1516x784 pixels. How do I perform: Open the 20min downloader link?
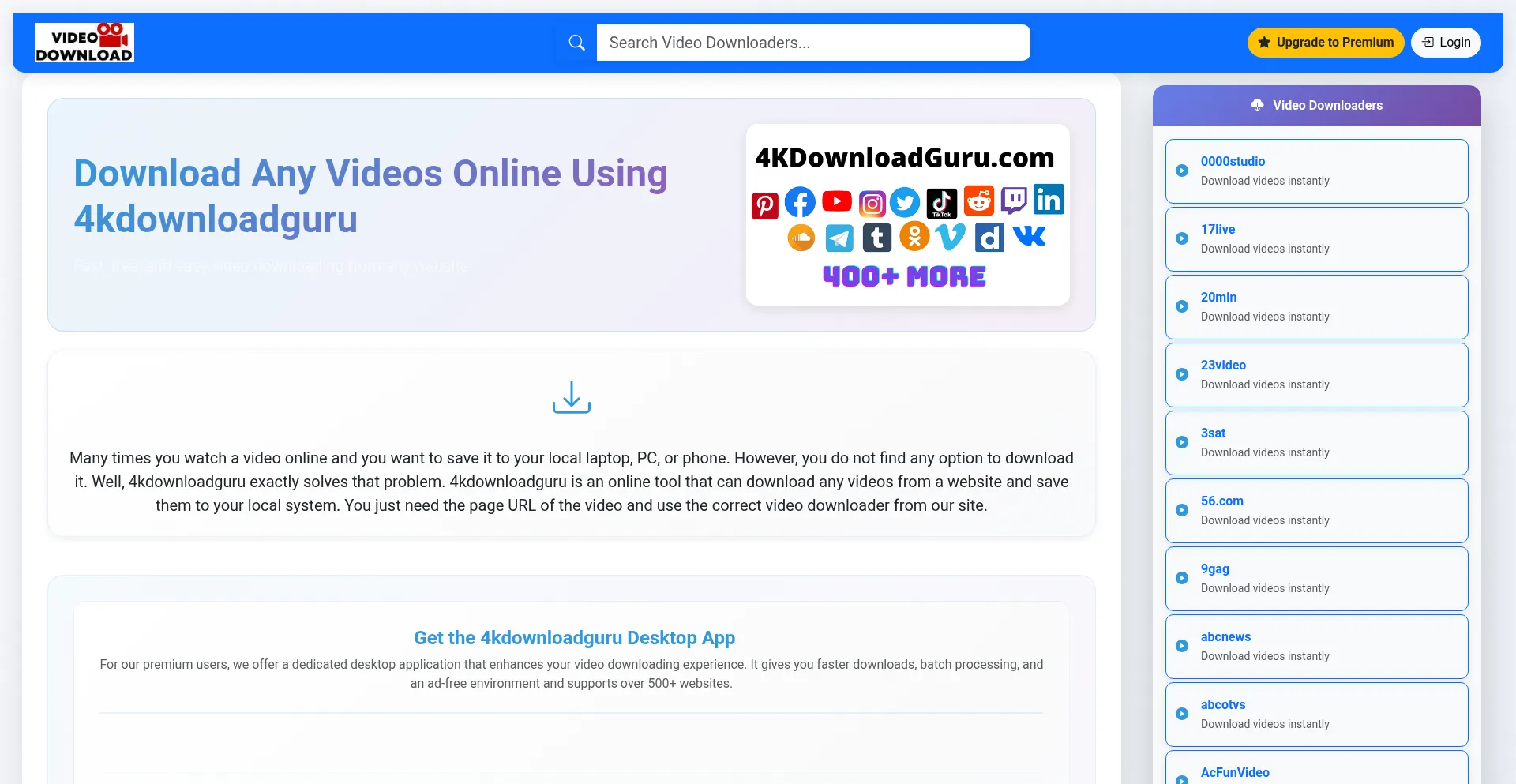[1317, 307]
